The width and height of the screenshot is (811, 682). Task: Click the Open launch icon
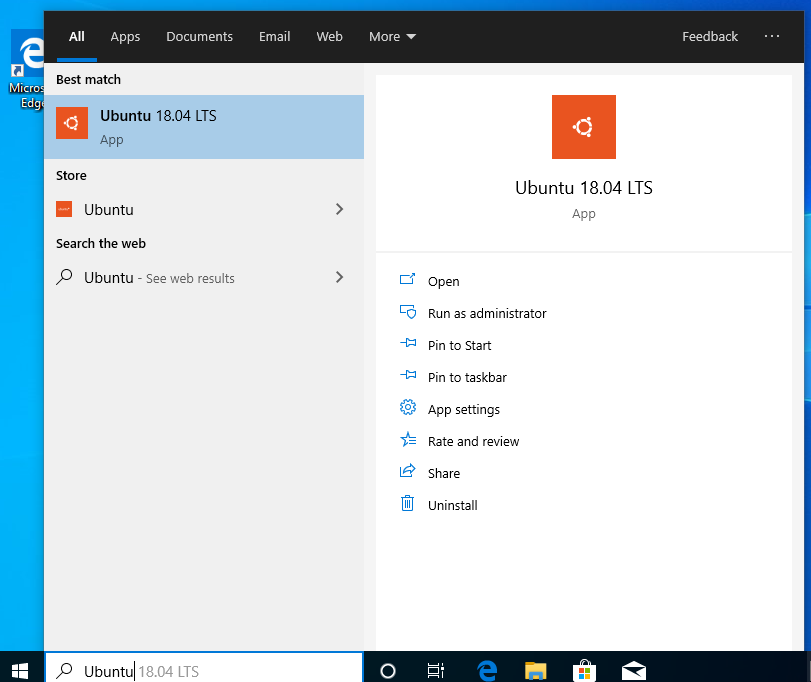407,280
